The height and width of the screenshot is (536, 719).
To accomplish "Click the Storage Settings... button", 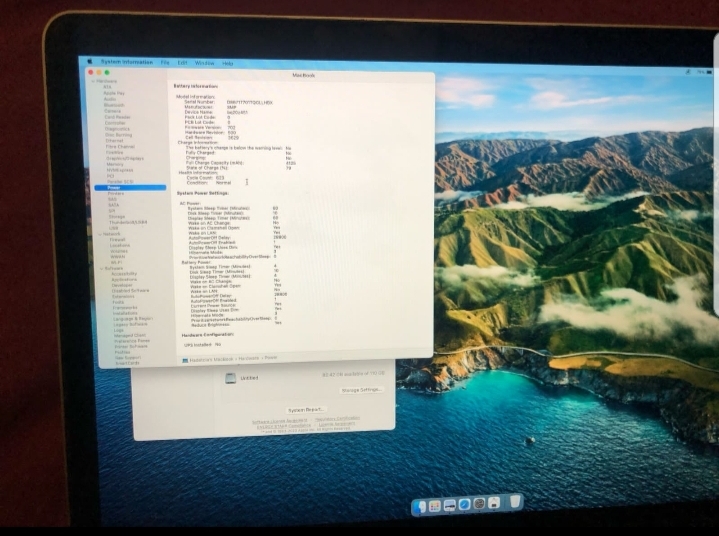I will [361, 389].
